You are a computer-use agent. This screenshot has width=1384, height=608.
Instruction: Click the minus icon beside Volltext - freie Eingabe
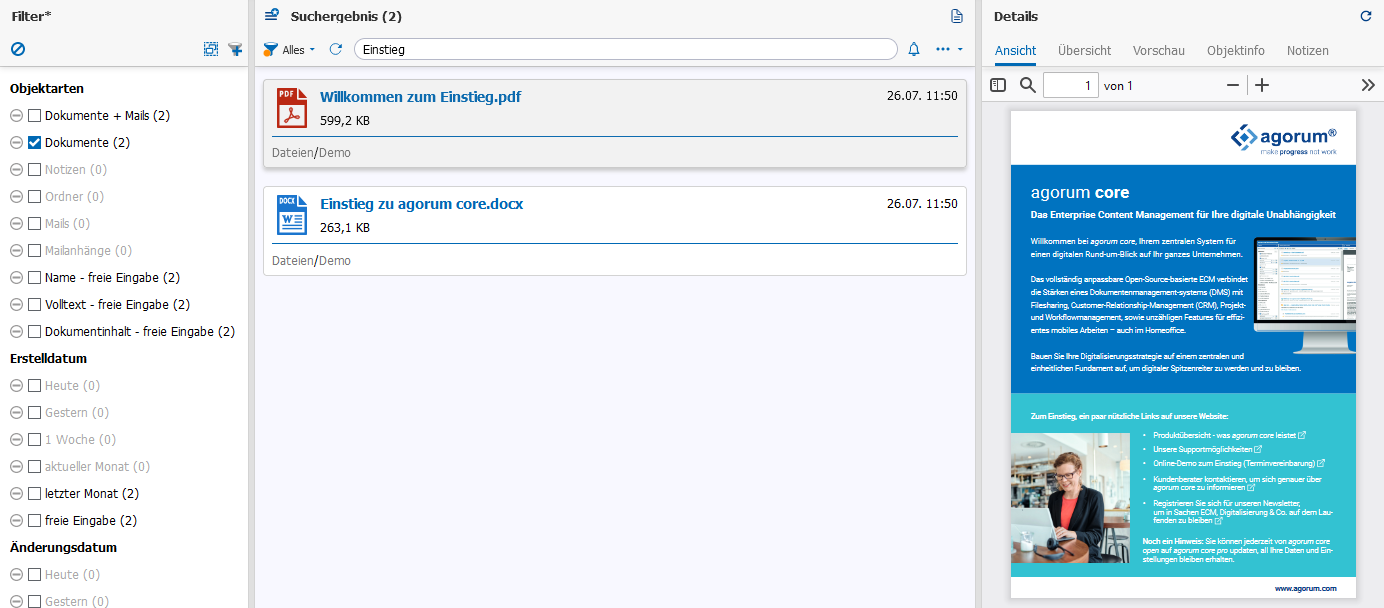click(17, 305)
